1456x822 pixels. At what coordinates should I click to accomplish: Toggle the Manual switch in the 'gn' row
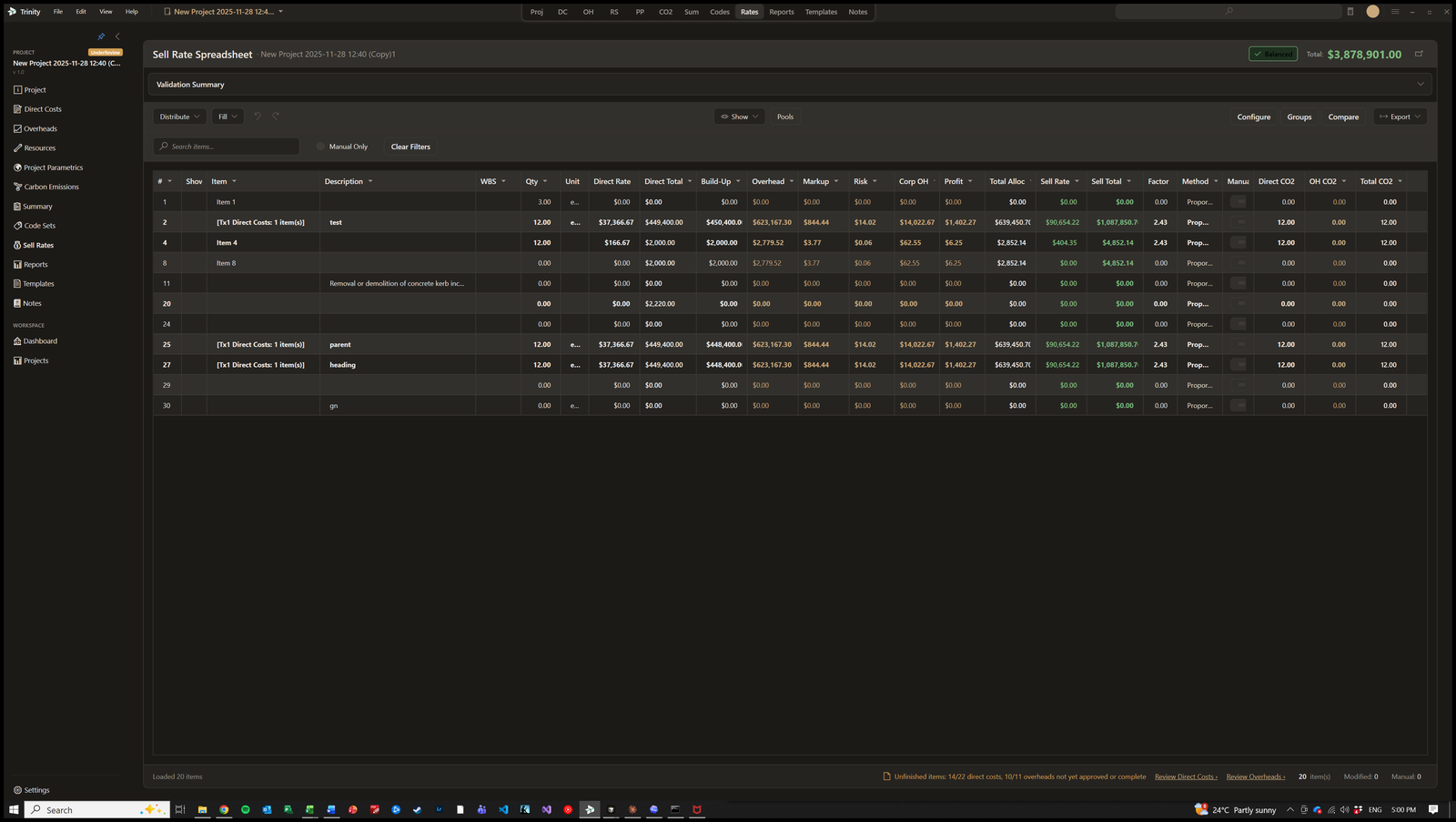(x=1238, y=405)
